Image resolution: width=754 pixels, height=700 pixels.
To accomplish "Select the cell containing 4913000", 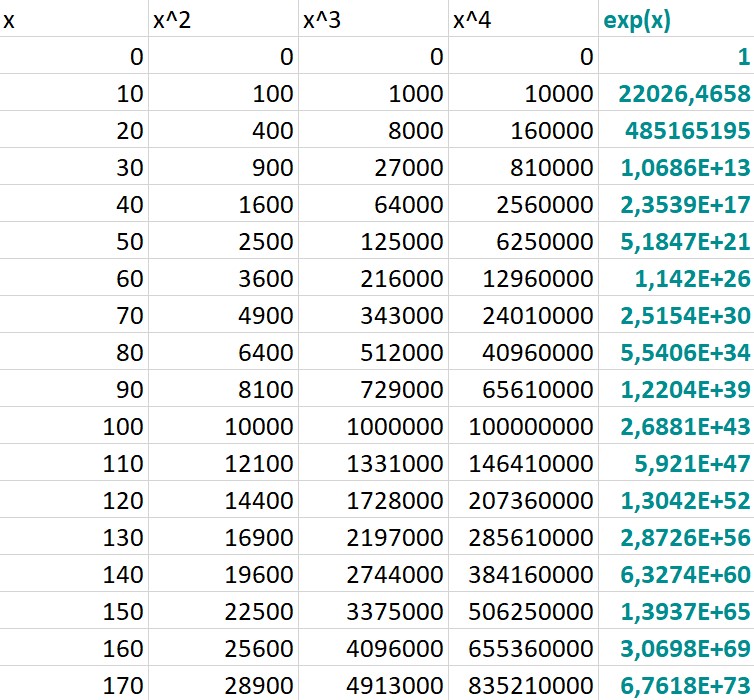I will pyautogui.click(x=374, y=684).
